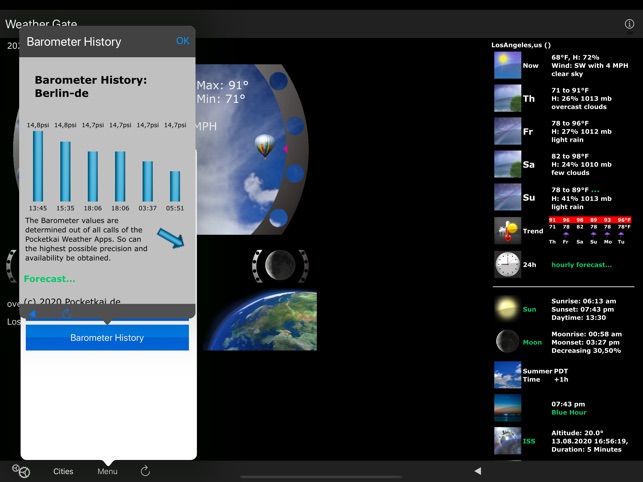
Task: Confirm Barometer History popup with OK
Action: coord(182,41)
